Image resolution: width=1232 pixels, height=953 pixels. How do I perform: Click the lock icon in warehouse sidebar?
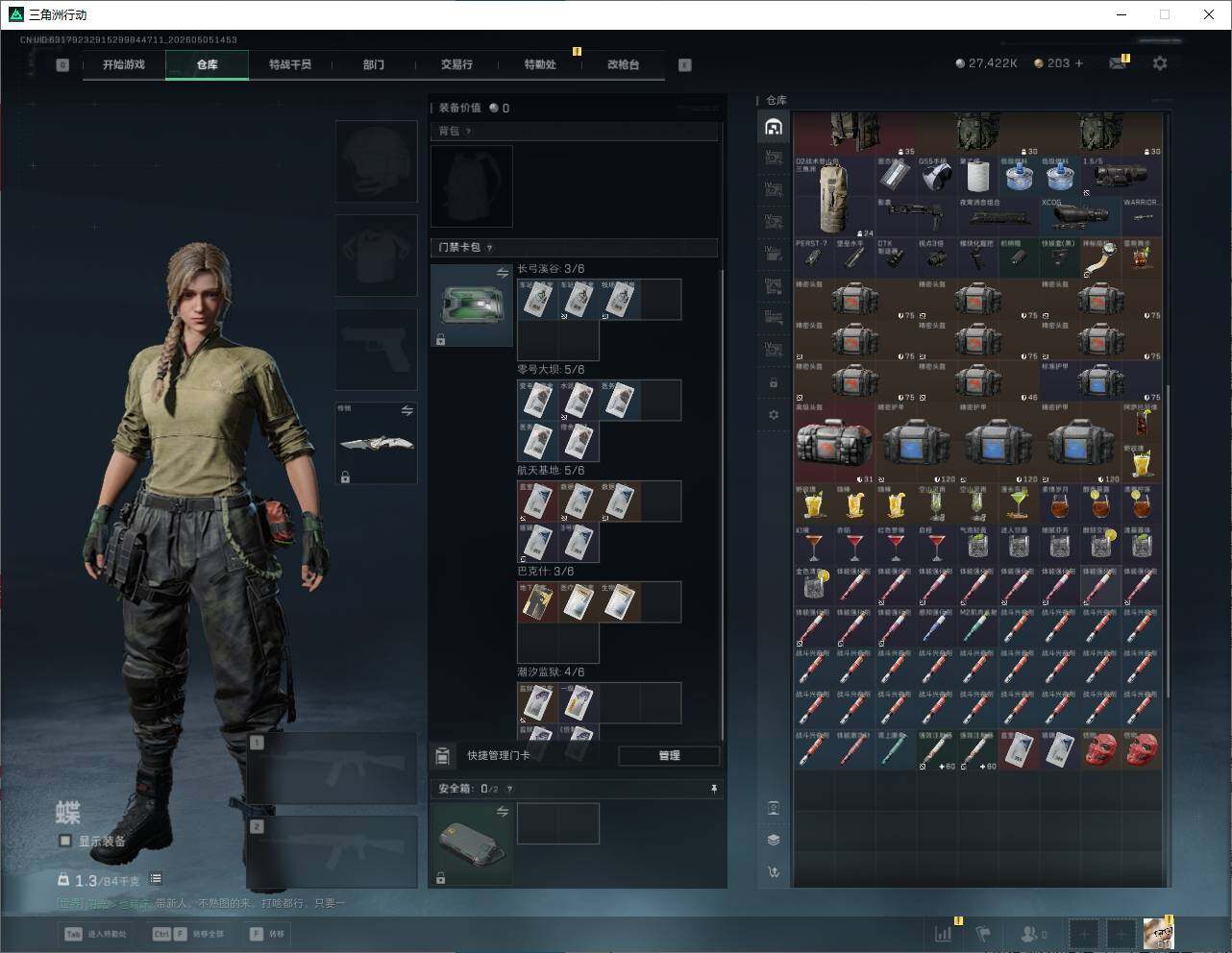pyautogui.click(x=774, y=383)
